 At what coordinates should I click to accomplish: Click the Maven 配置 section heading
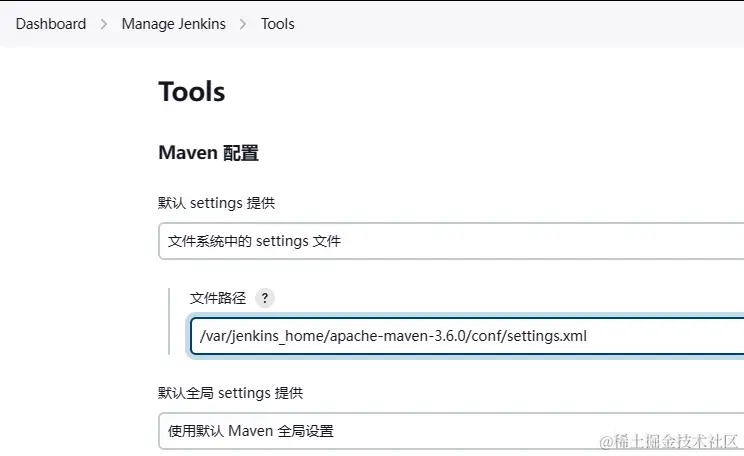(209, 153)
